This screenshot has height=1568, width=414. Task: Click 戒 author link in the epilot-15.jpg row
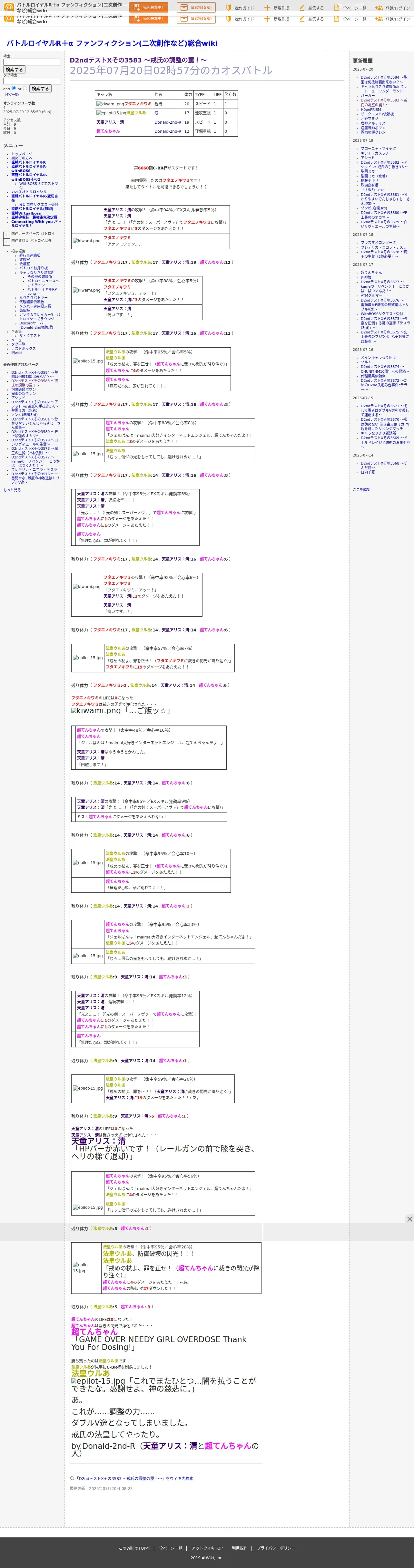[156, 113]
